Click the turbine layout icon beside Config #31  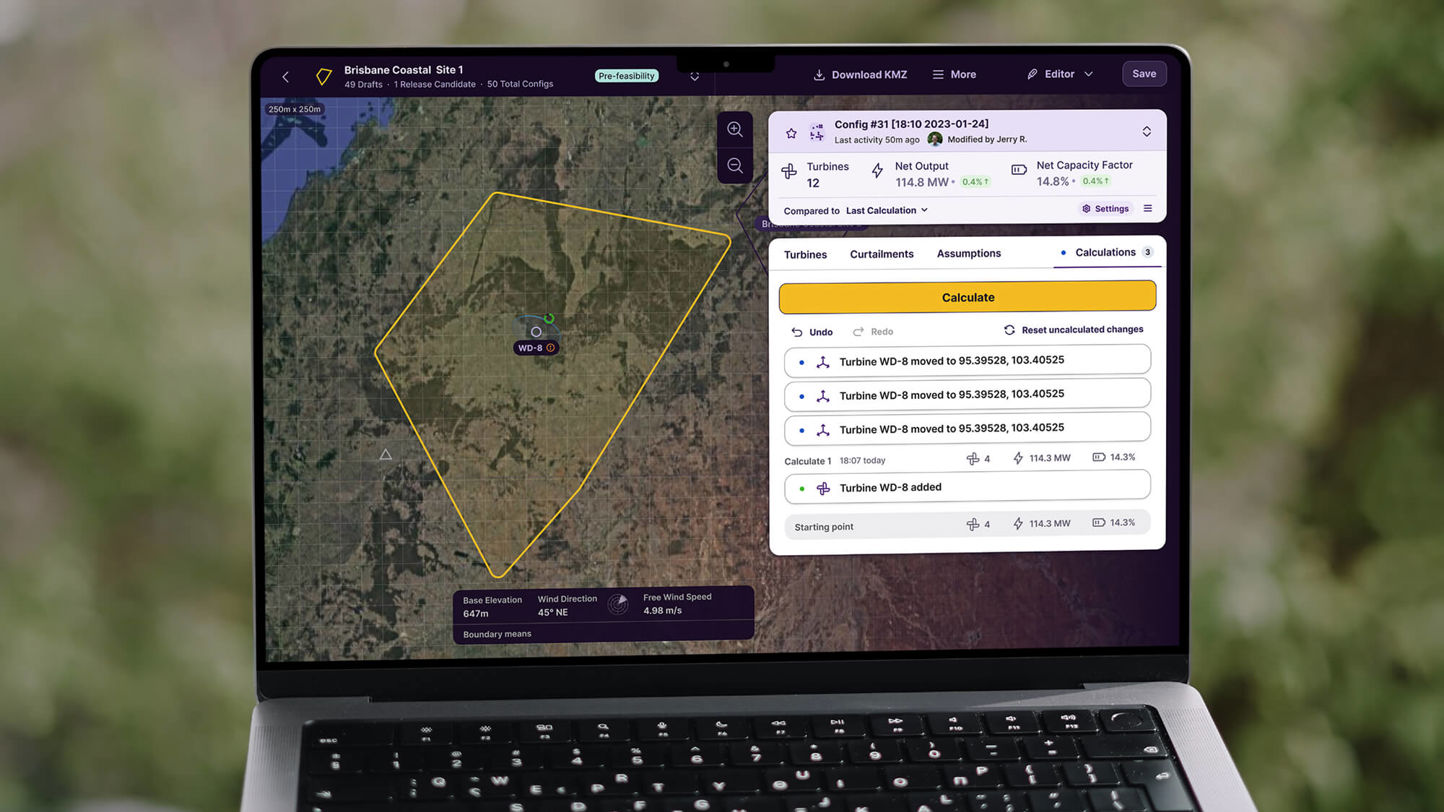(x=817, y=133)
